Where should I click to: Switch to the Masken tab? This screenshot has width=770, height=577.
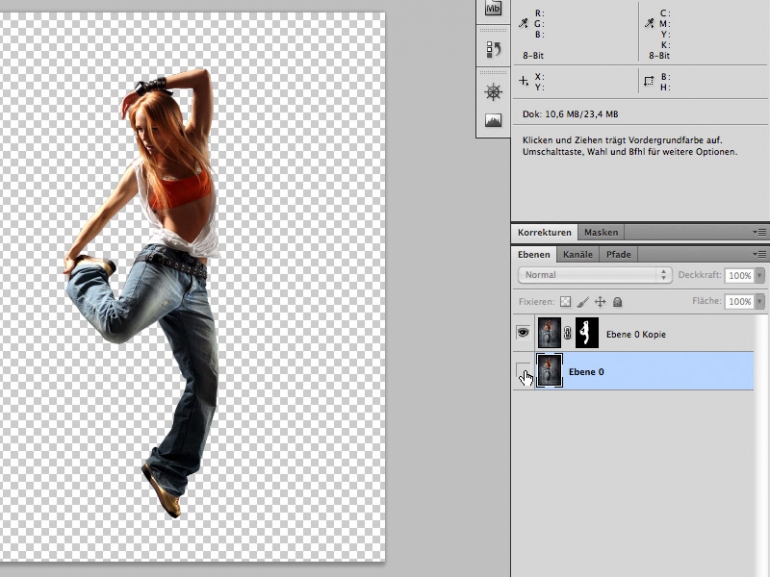[x=601, y=232]
